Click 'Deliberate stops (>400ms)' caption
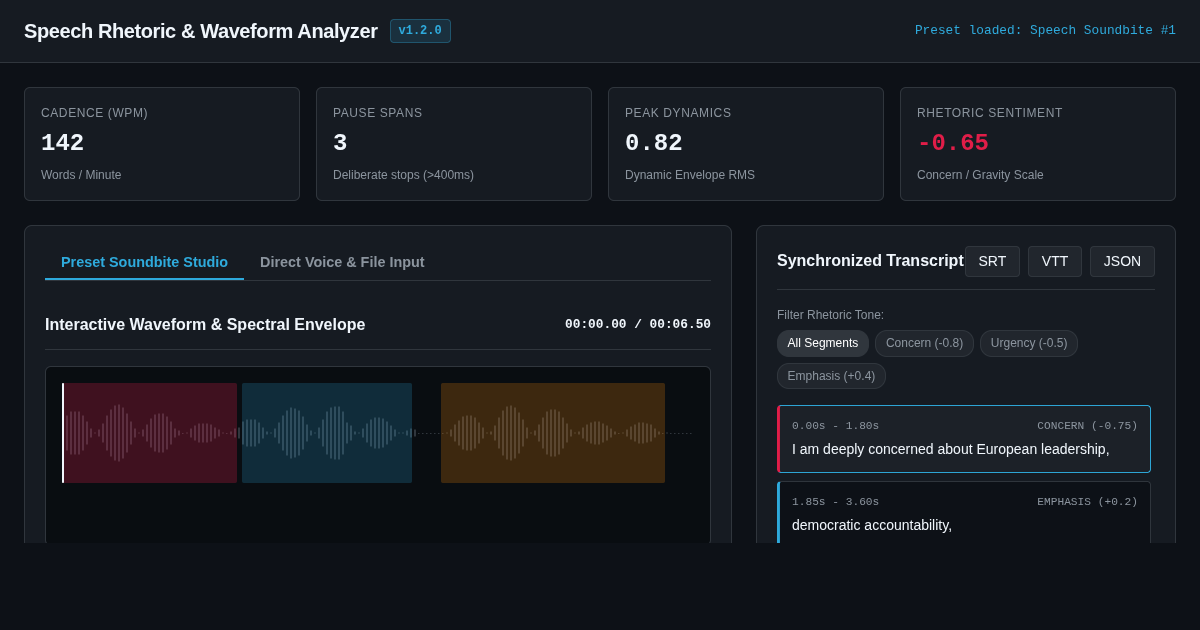Screen dimensions: 1200x630 (403, 175)
